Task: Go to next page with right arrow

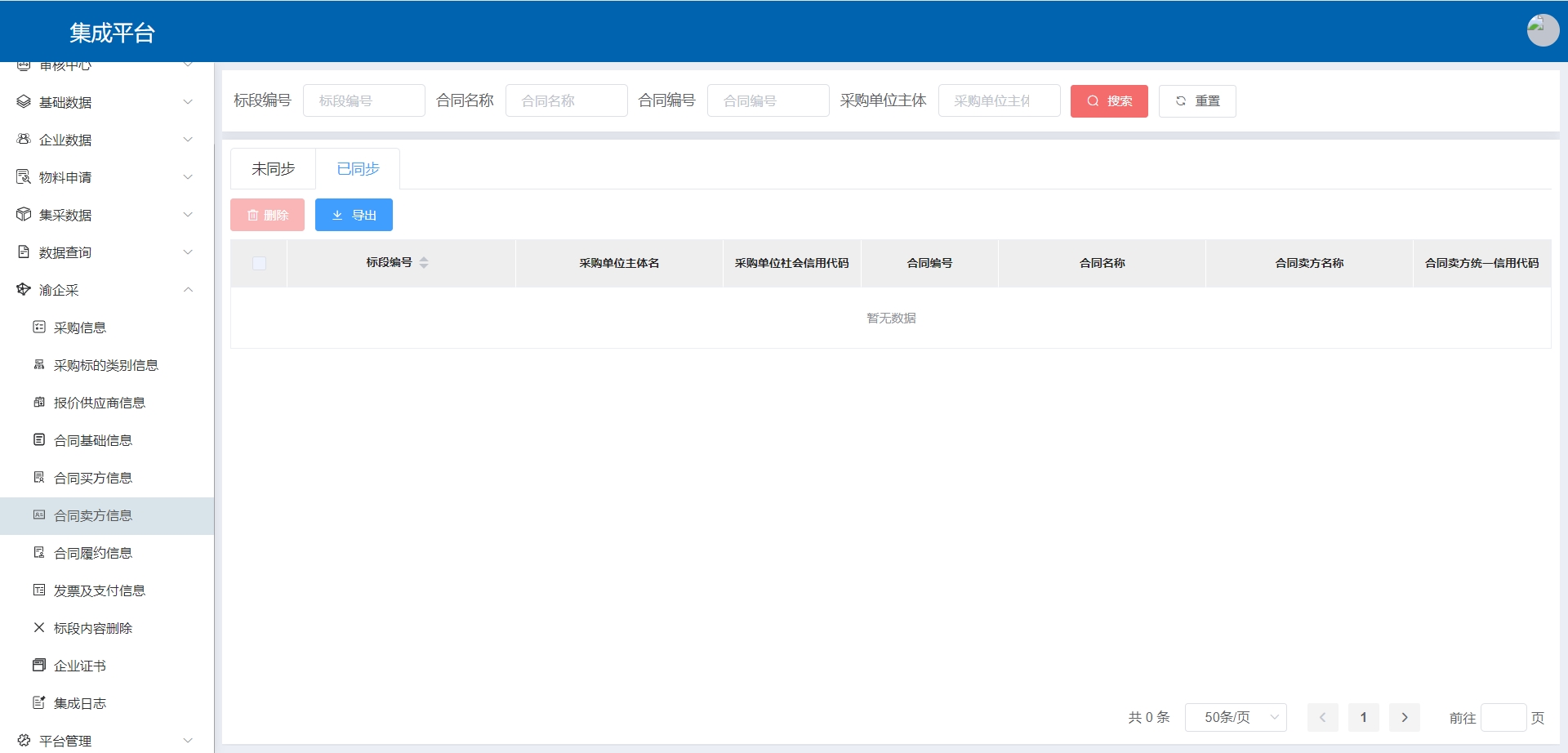Action: coord(1404,718)
